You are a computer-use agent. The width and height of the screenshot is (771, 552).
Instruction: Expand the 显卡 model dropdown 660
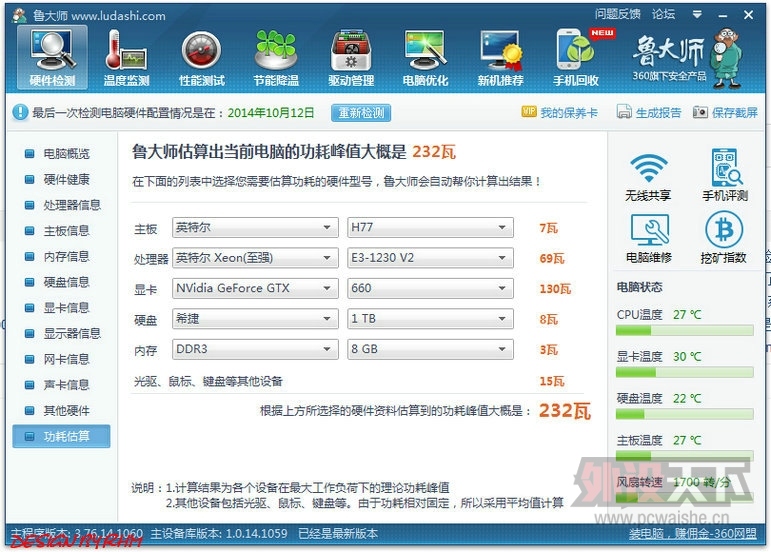coord(430,288)
